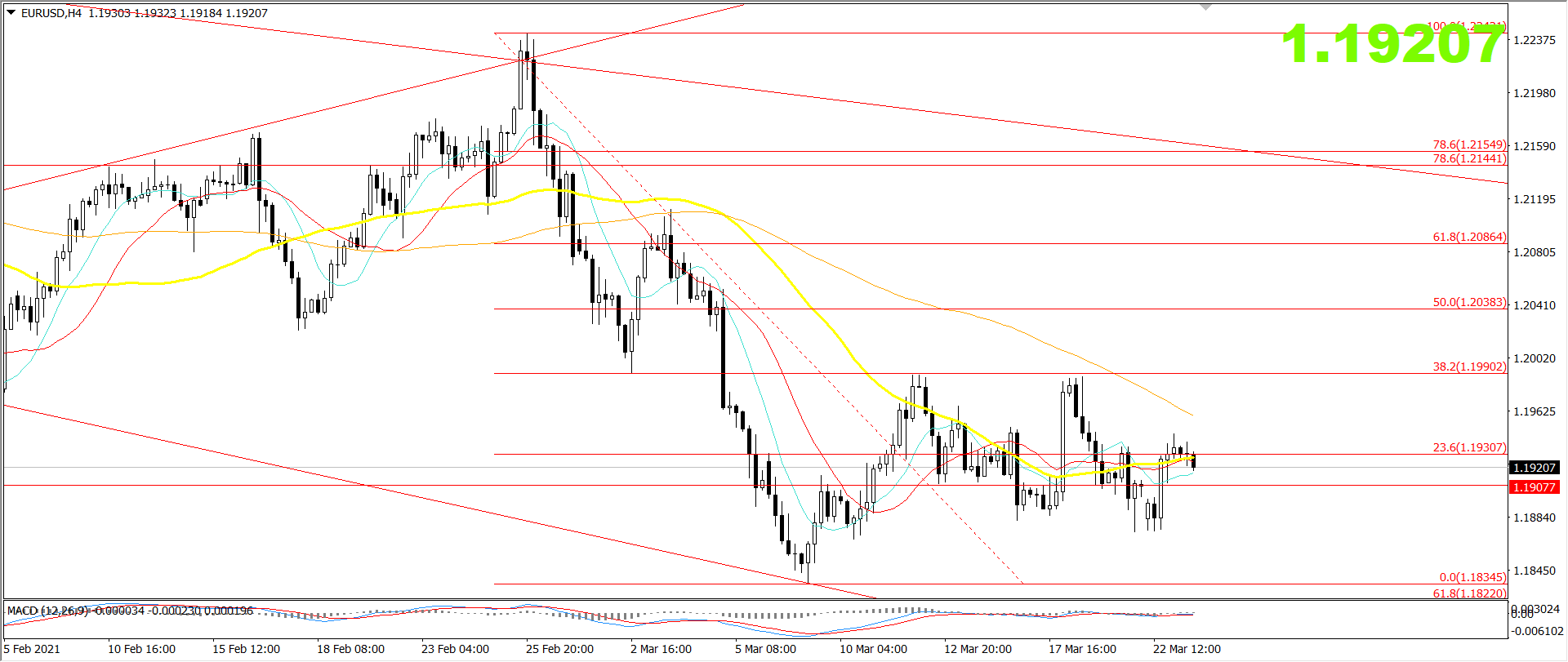This screenshot has width=1568, height=662.
Task: Click price scale value 1.20410
Action: (x=1535, y=305)
